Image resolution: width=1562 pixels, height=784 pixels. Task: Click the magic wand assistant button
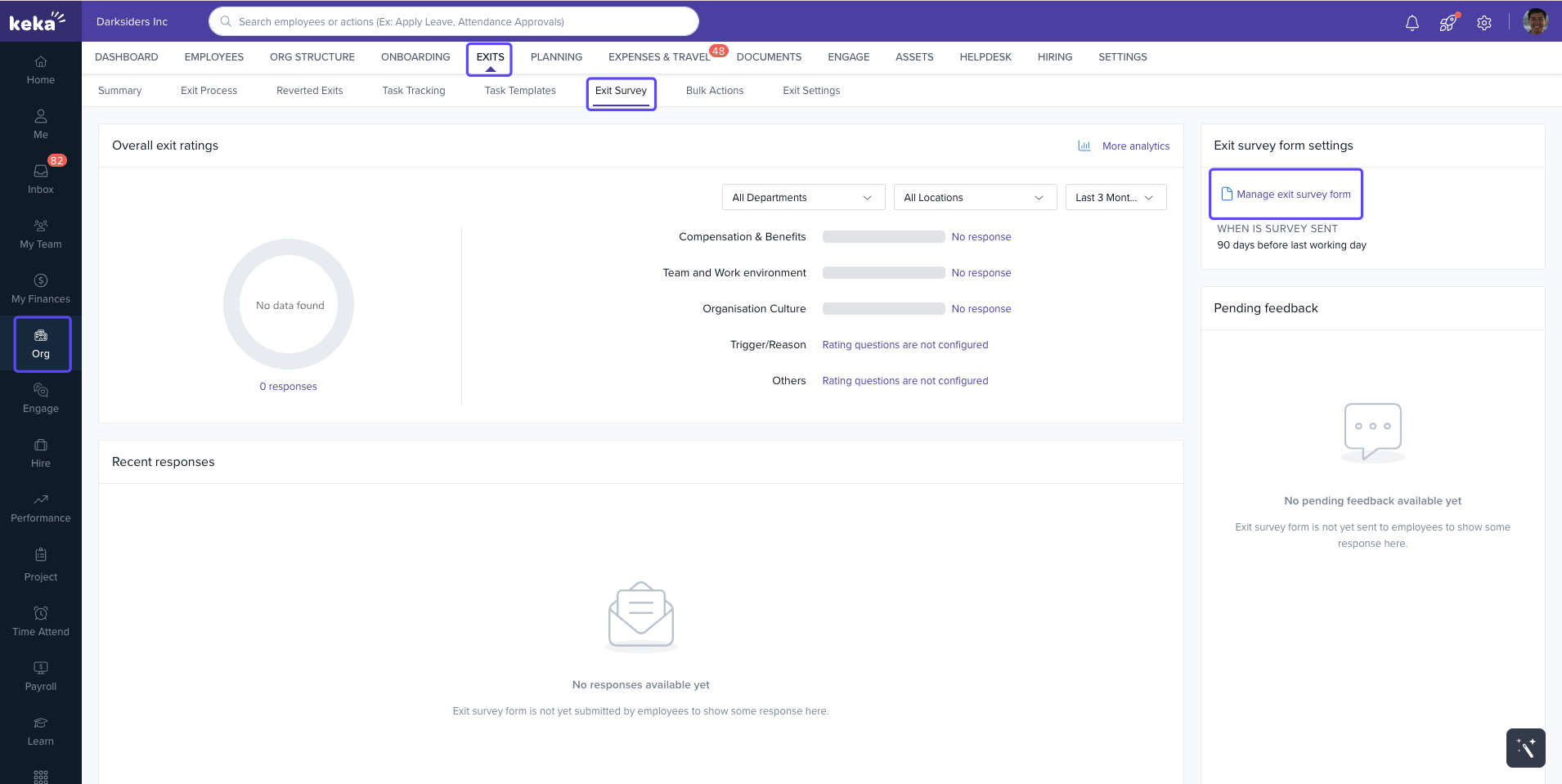1525,747
